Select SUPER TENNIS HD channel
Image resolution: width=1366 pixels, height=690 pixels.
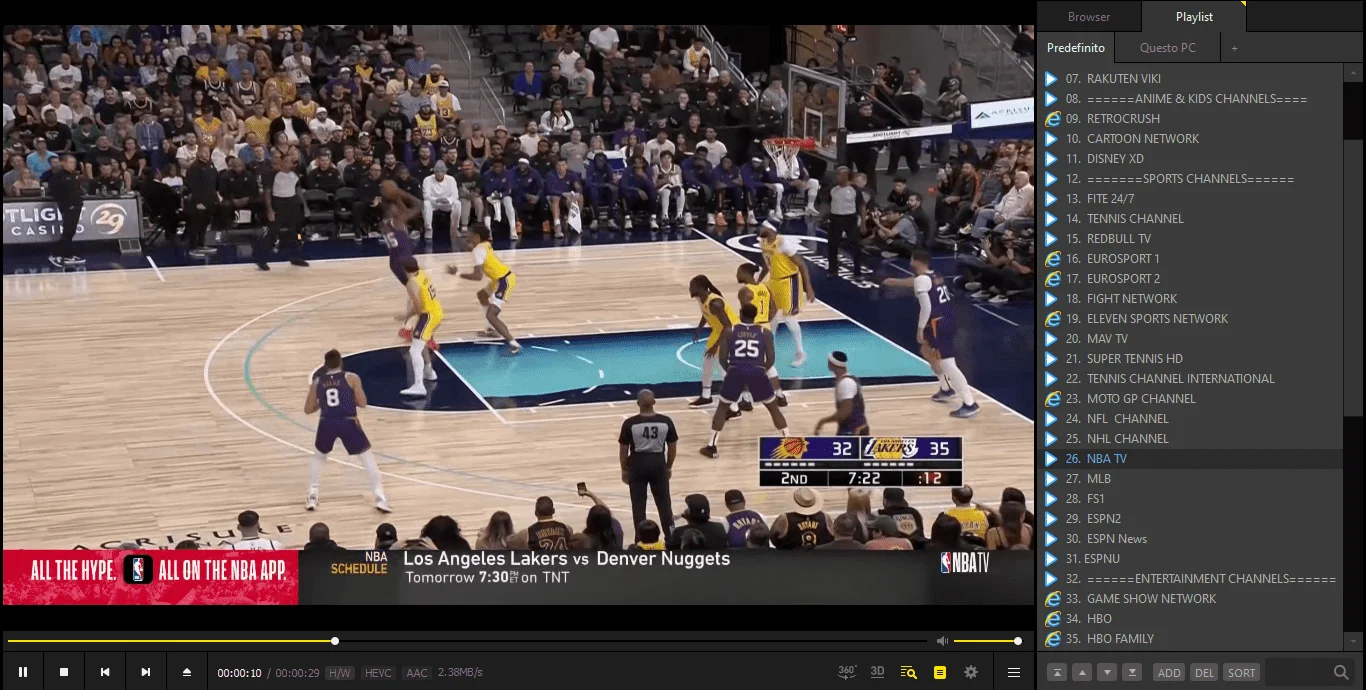[1190, 358]
